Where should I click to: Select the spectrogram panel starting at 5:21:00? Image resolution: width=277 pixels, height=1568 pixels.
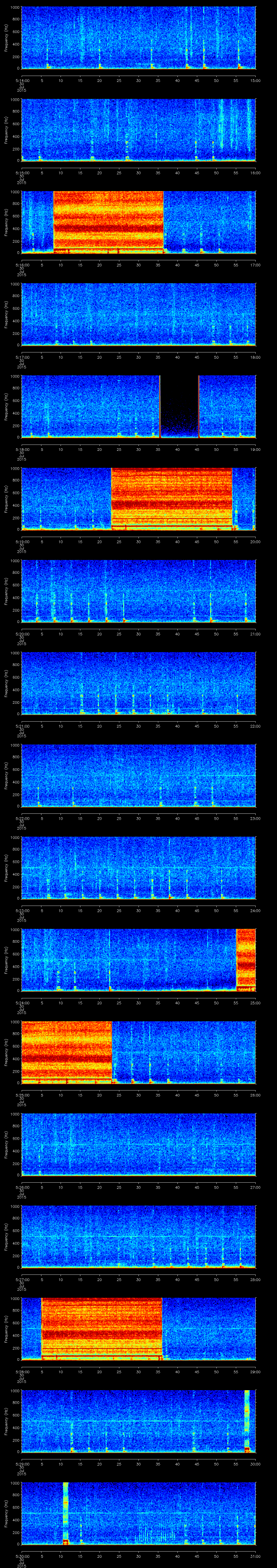coord(139,683)
